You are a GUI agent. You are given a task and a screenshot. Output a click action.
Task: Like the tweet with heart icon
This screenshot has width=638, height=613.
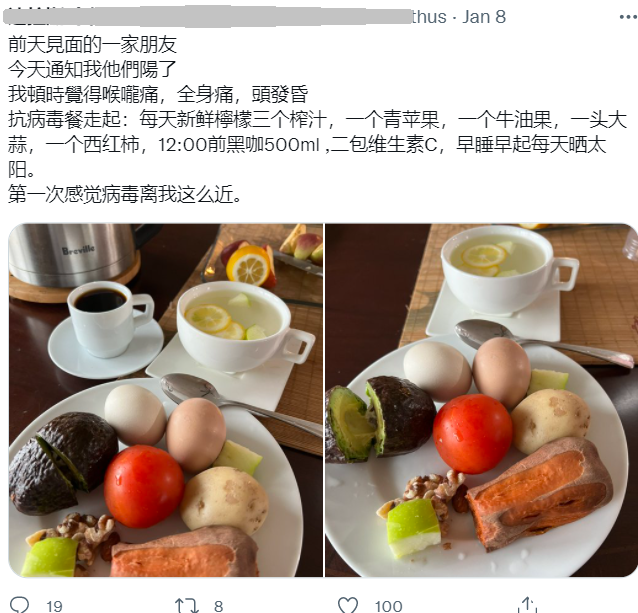(x=348, y=605)
